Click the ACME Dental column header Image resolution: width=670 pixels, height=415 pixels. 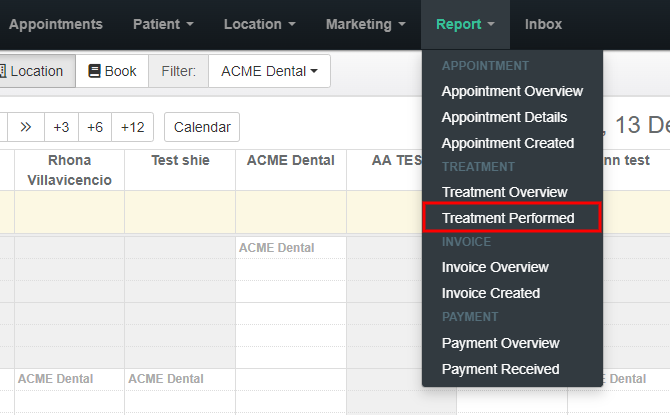point(291,170)
